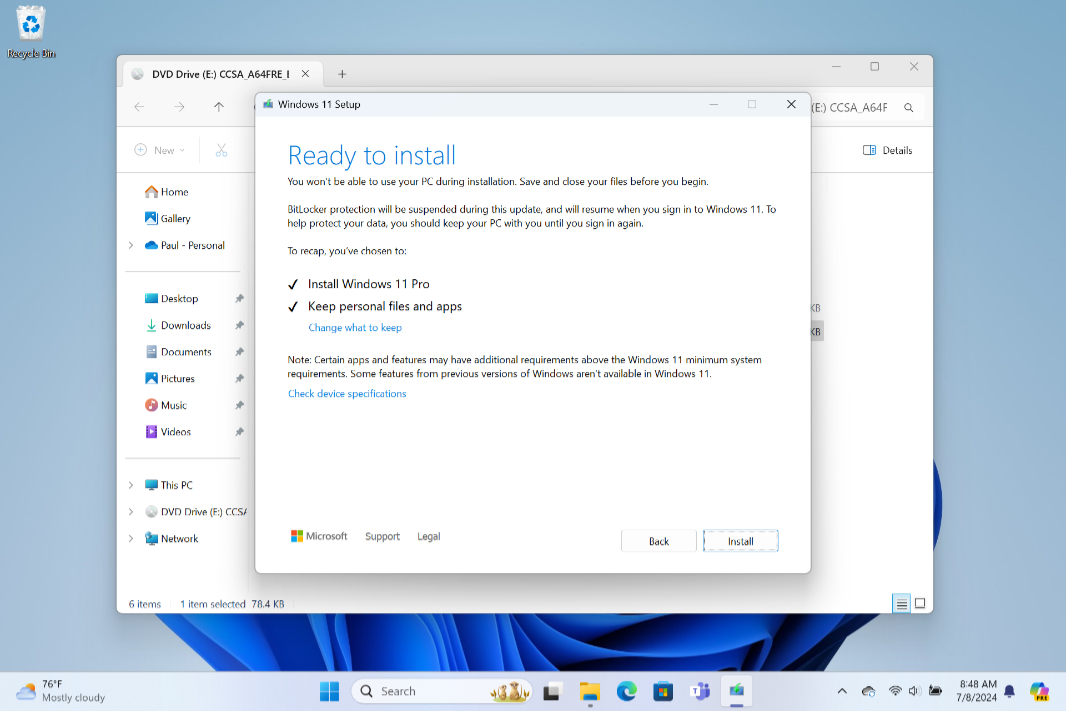Image resolution: width=1066 pixels, height=711 pixels.
Task: Expand the Paul - Personal OneDrive node
Action: click(131, 245)
